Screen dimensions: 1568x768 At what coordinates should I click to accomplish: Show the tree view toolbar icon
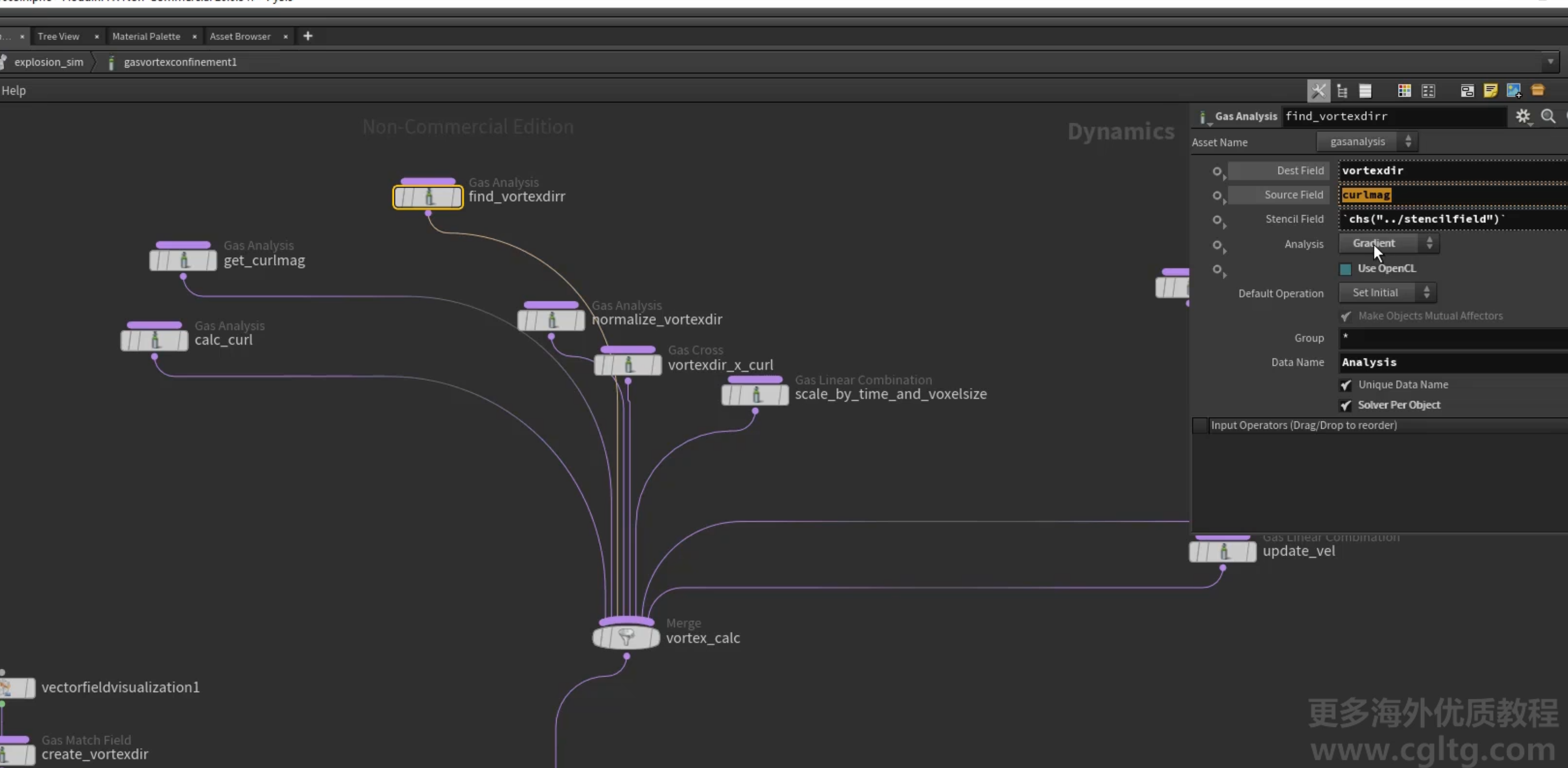tap(1342, 91)
